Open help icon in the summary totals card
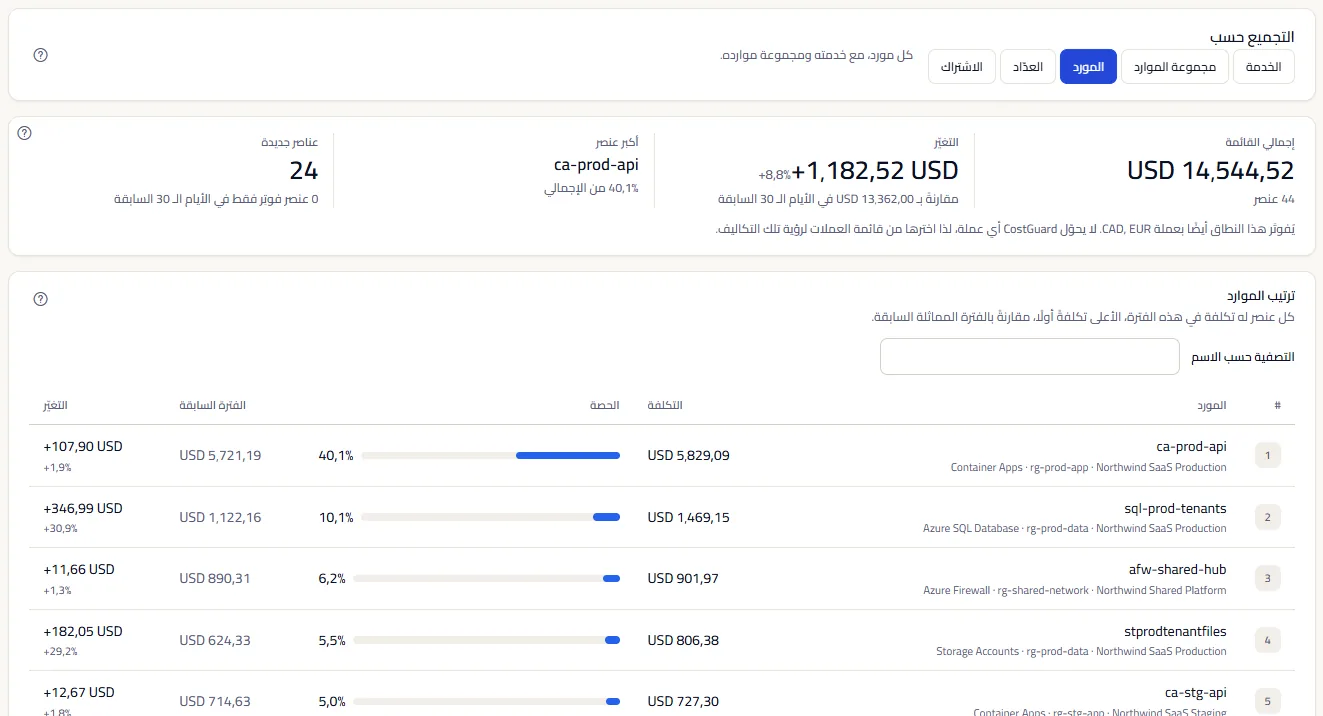The image size is (1323, 716). pos(25,133)
